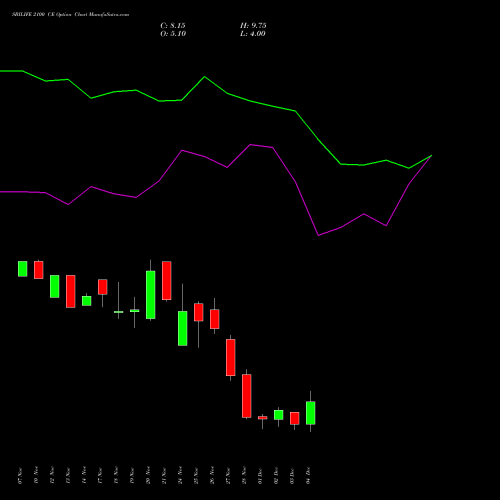This screenshot has height=500, width=500.
Task: Click the low value 'L: 4.00'
Action: point(253,34)
